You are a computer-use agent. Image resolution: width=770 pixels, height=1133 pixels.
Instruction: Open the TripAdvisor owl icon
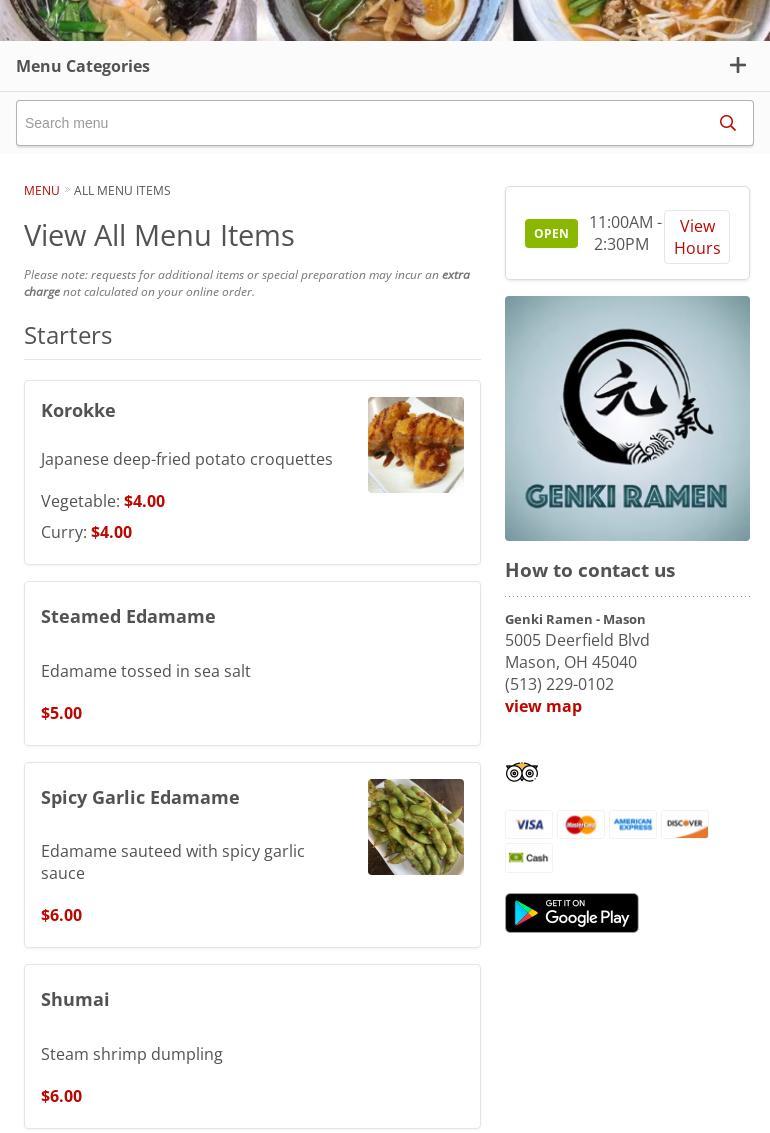coord(522,772)
